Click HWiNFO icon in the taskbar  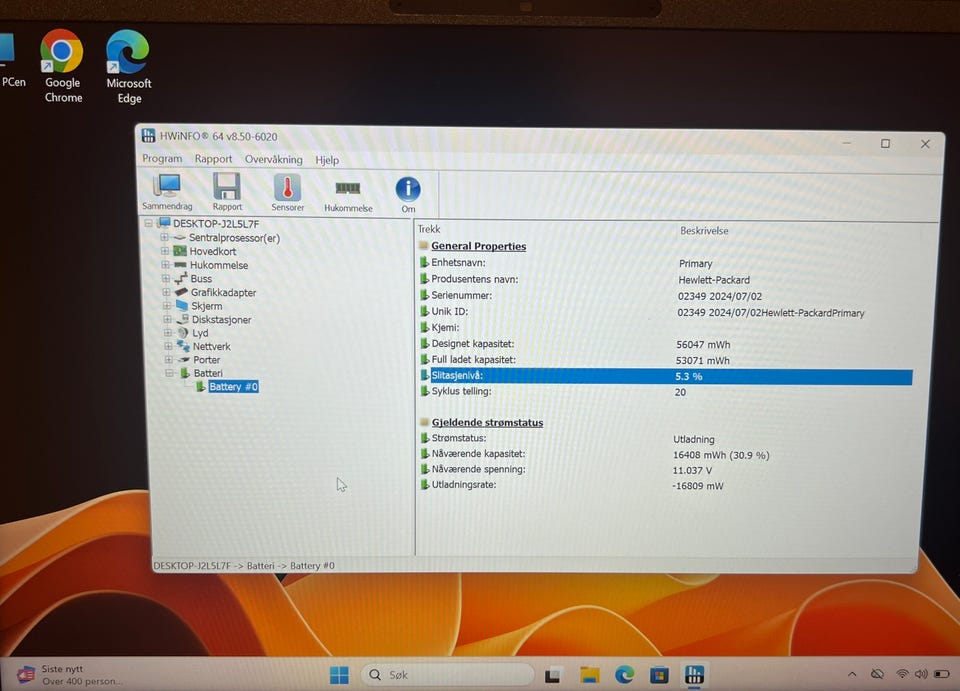[x=694, y=674]
